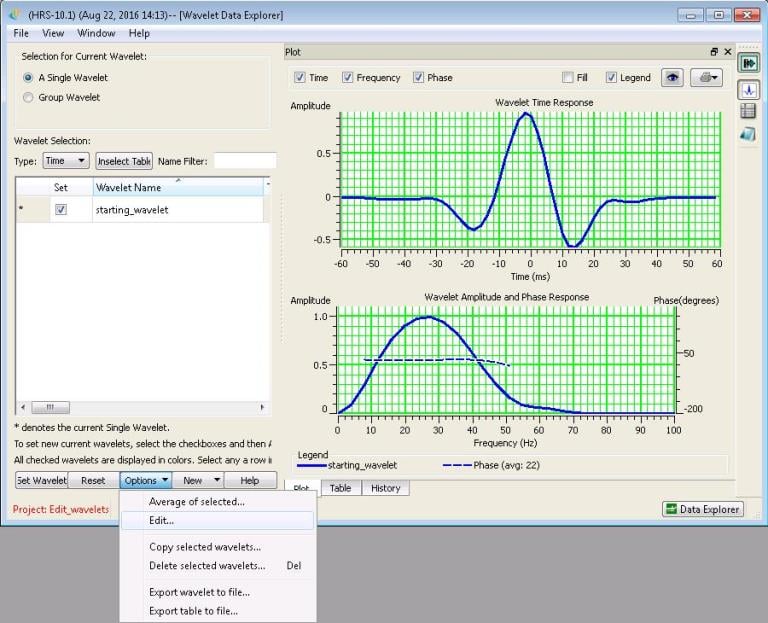Choose Export table to file
768x623 pixels.
217,611
